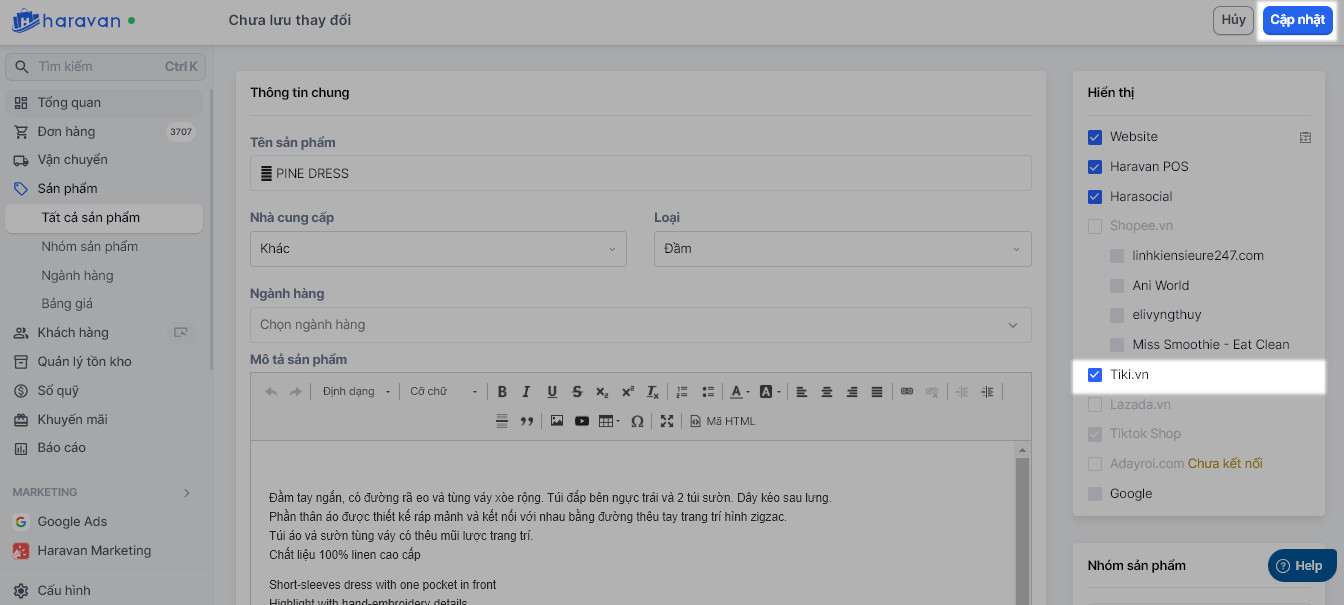
Task: Open the calendar icon beside Website
Action: [x=1305, y=137]
